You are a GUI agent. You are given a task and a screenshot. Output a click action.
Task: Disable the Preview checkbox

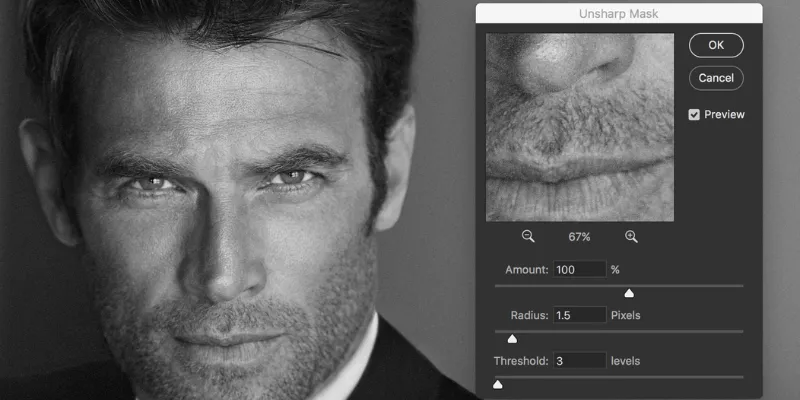click(x=694, y=115)
